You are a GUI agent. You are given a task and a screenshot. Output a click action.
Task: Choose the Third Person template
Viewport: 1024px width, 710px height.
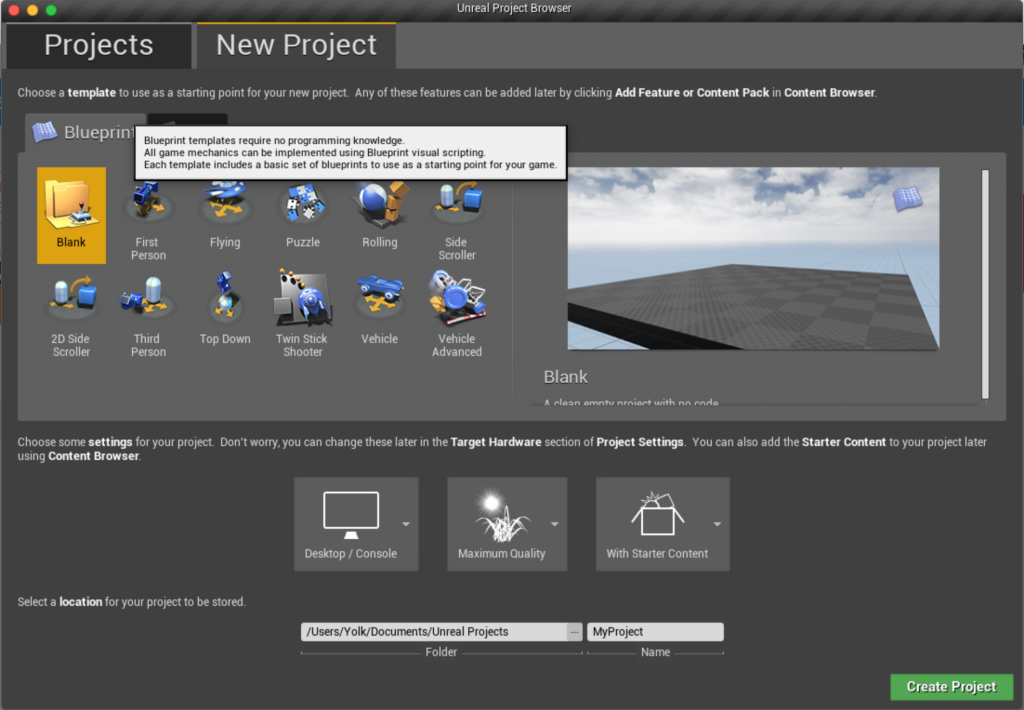pyautogui.click(x=148, y=315)
